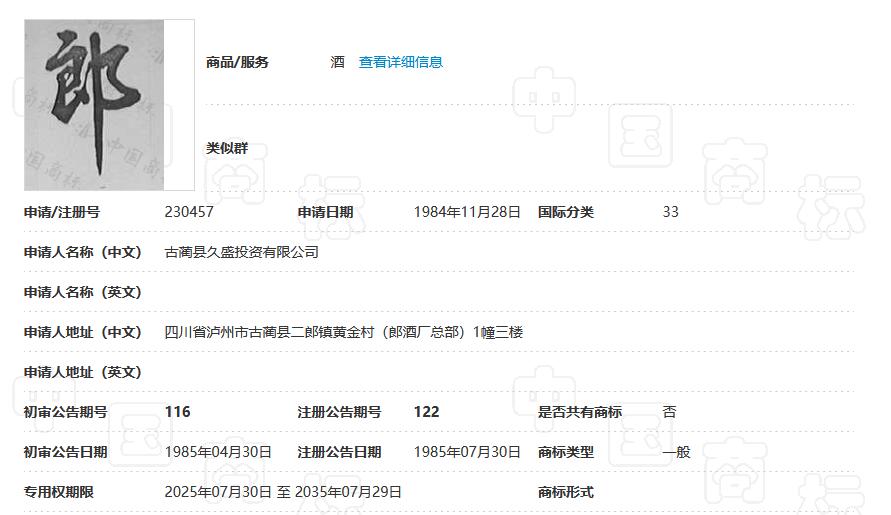
Task: Click the international class value 33
Action: pos(671,212)
